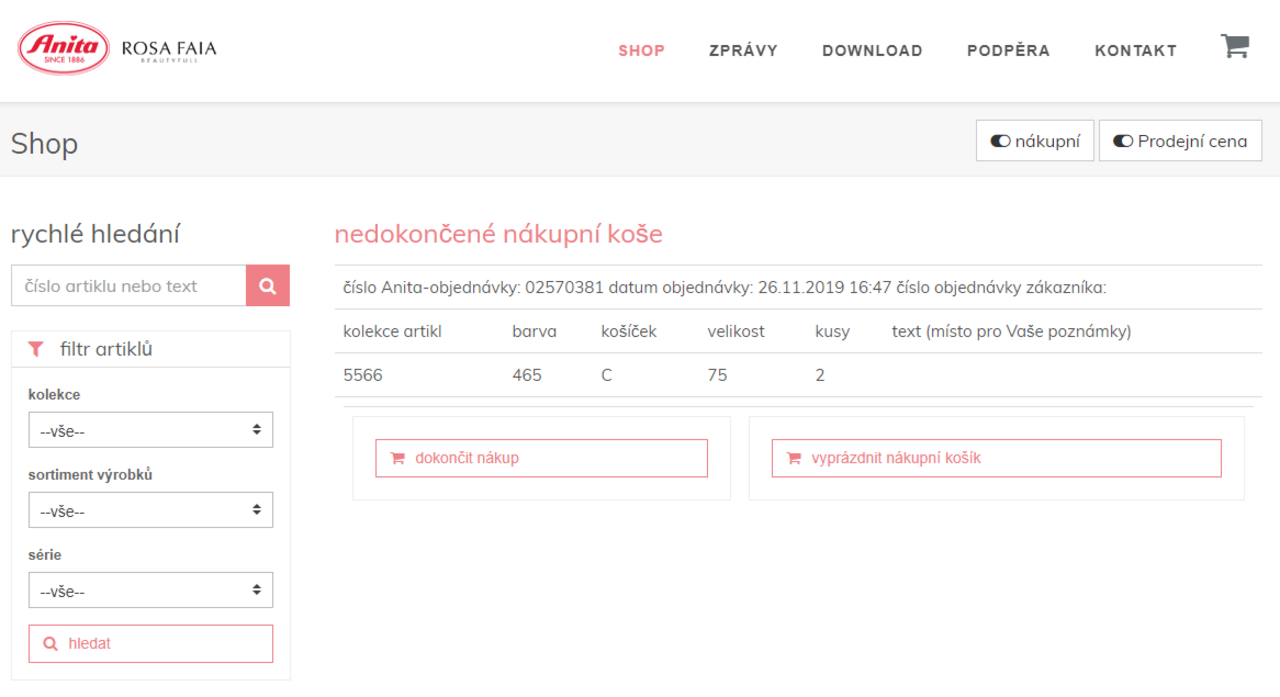The width and height of the screenshot is (1280, 697).
Task: Open the ZPRÁVY menu item
Action: (743, 50)
